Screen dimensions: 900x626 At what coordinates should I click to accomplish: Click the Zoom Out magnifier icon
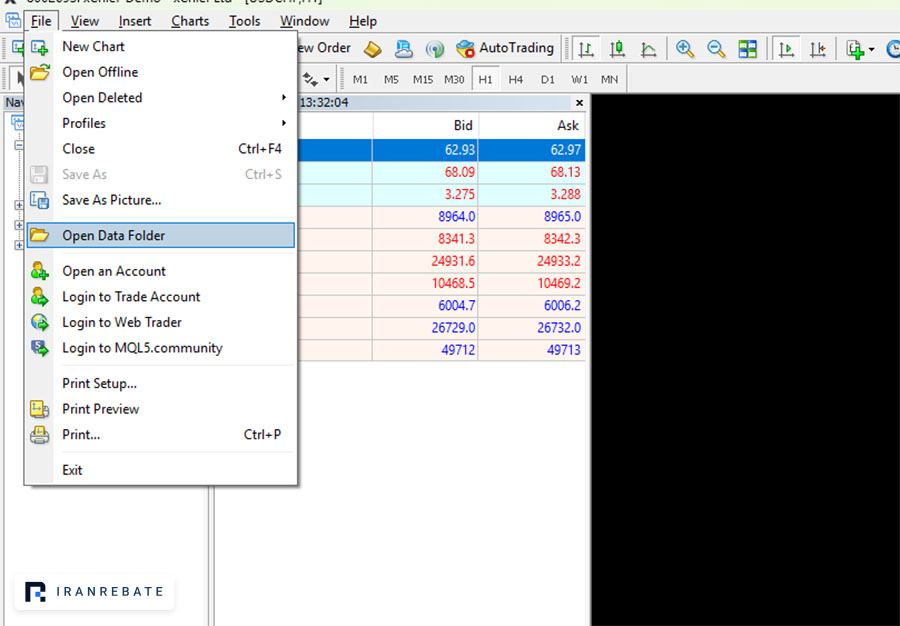tap(716, 49)
